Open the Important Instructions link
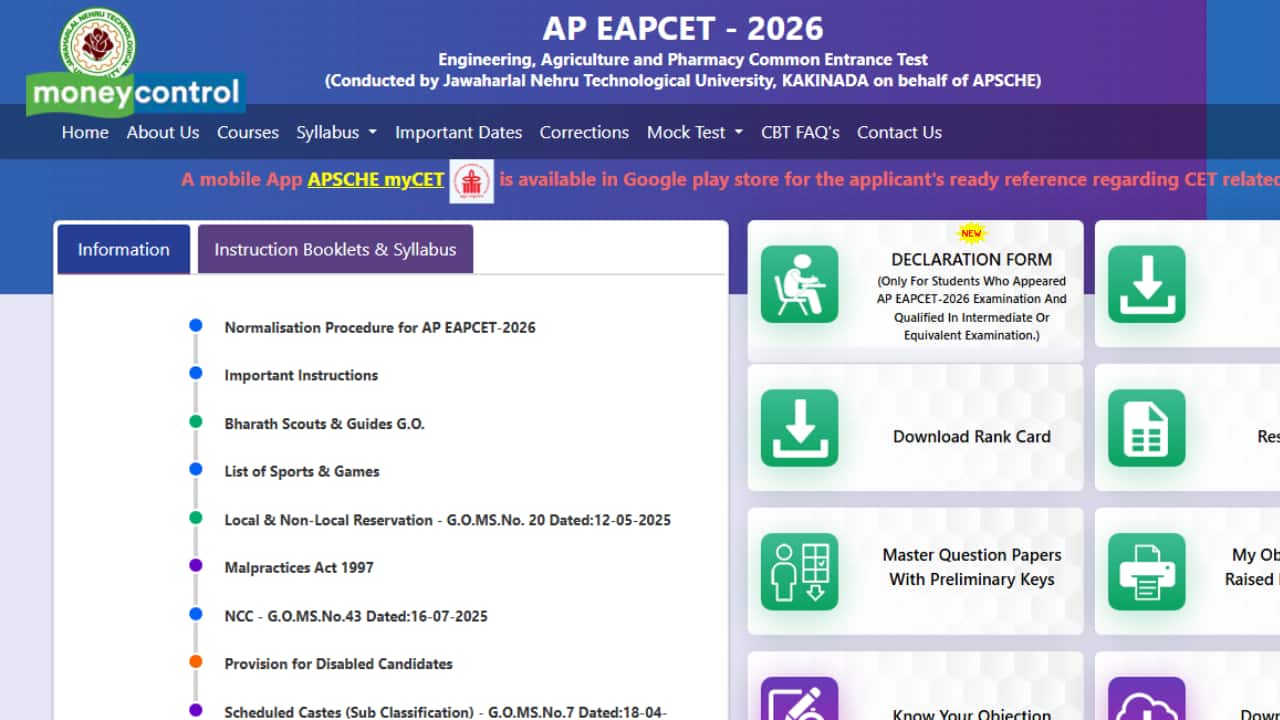1280x720 pixels. coord(301,375)
